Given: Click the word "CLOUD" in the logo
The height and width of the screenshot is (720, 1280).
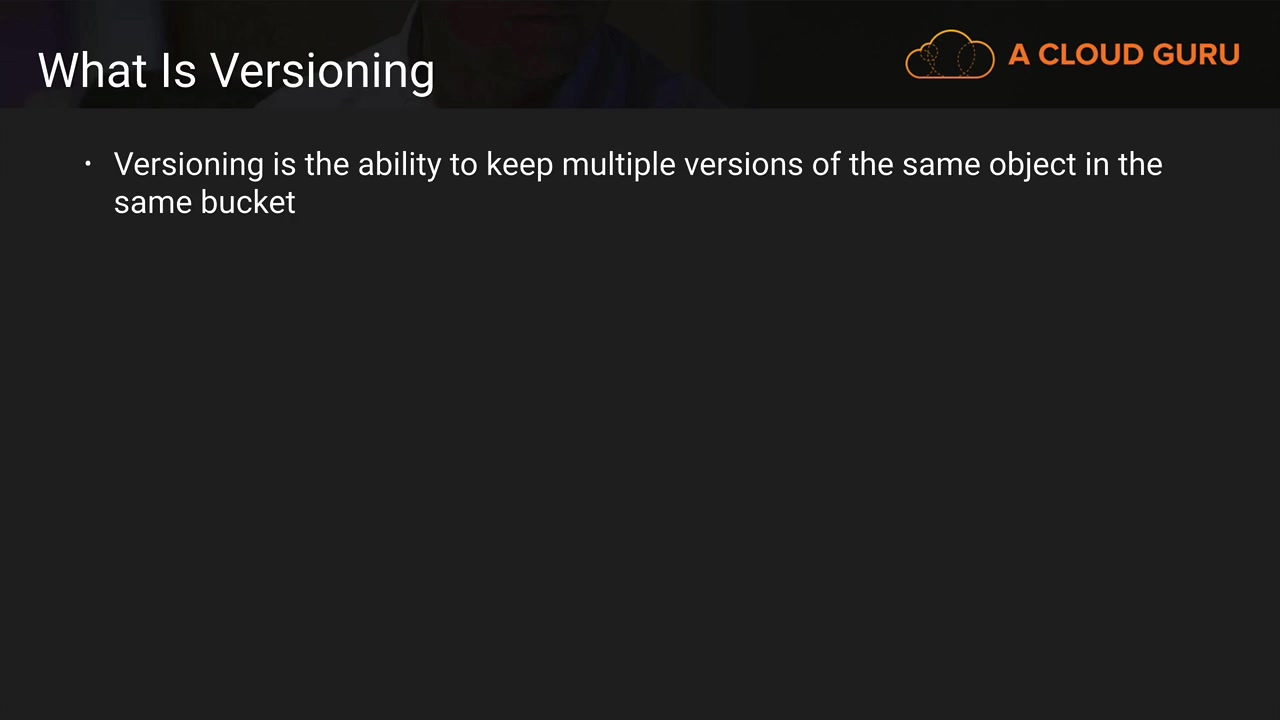Looking at the screenshot, I should 1089,55.
